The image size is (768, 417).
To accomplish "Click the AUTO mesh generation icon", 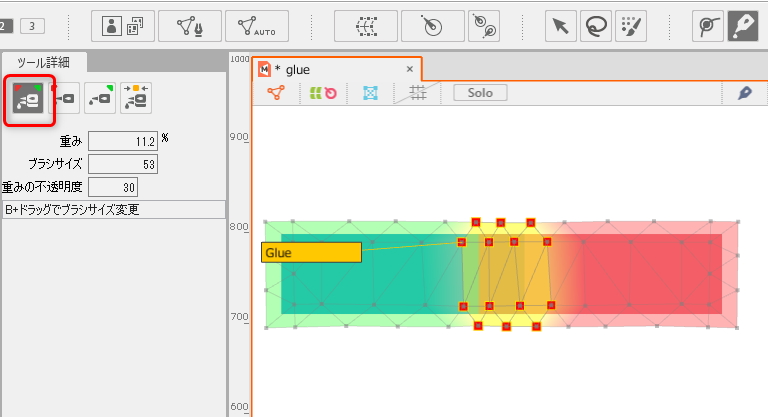I will (x=257, y=27).
